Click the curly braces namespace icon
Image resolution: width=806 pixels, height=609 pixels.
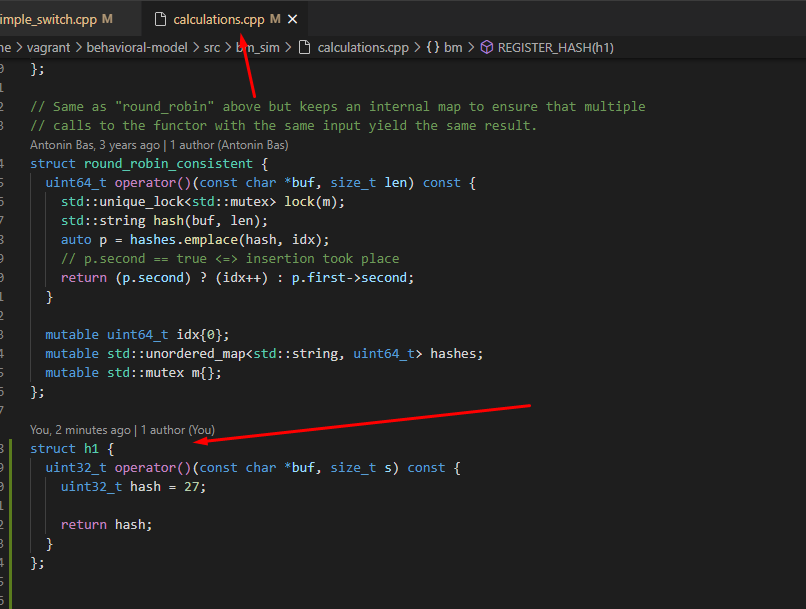(433, 48)
